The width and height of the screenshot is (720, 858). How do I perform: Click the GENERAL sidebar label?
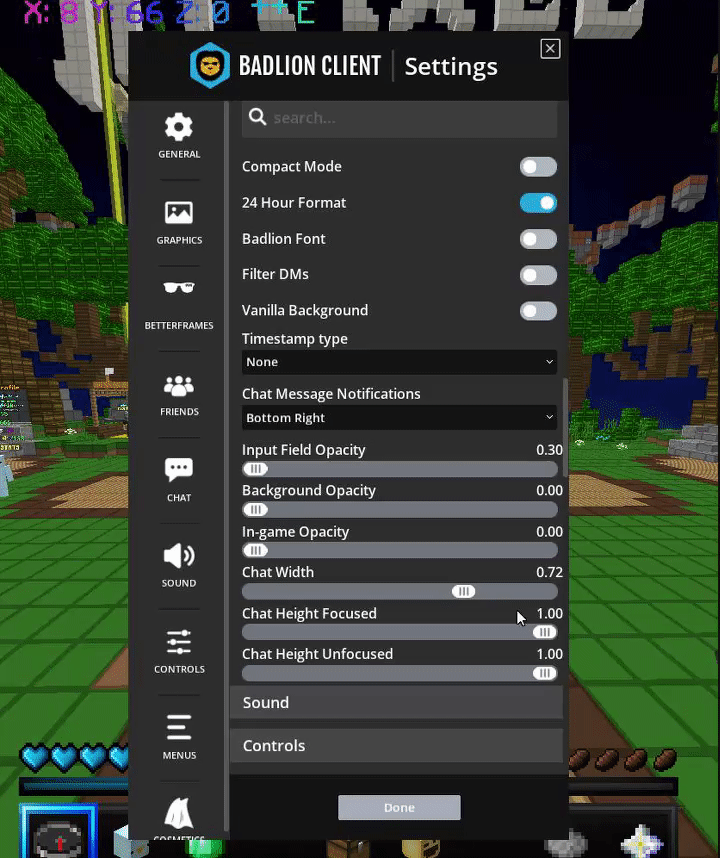click(179, 154)
